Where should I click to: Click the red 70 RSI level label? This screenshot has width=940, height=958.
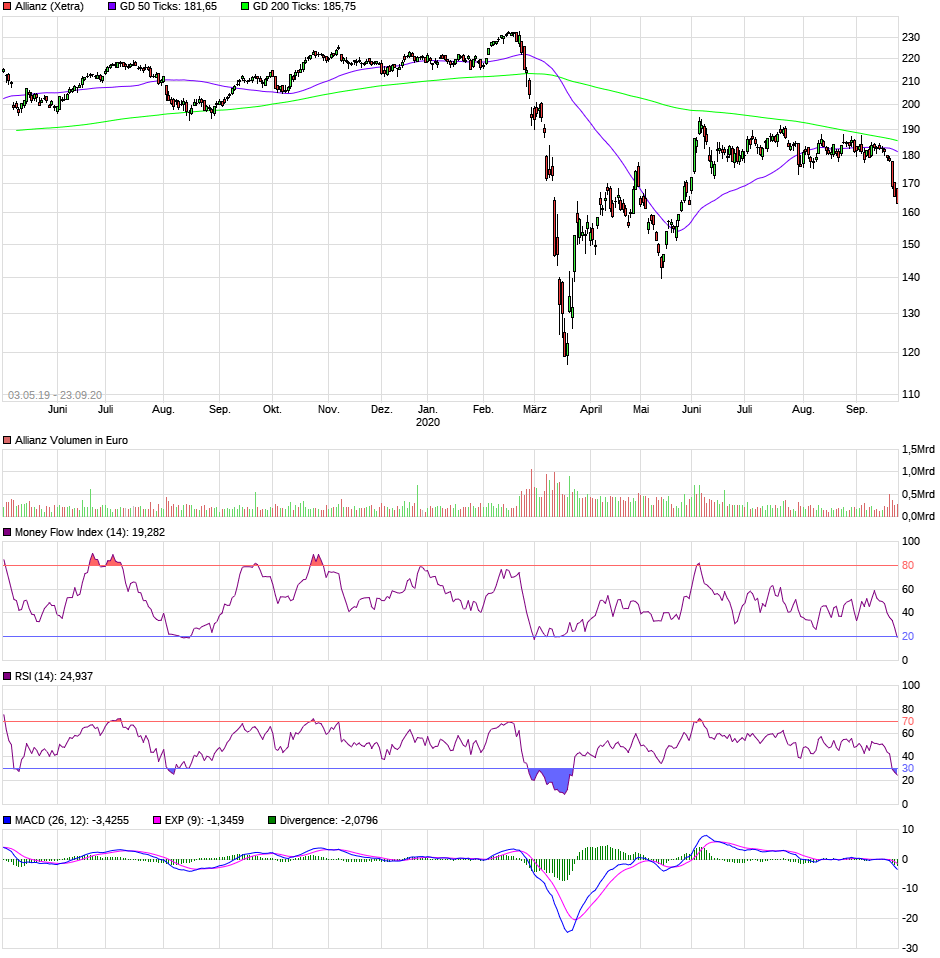[908, 722]
